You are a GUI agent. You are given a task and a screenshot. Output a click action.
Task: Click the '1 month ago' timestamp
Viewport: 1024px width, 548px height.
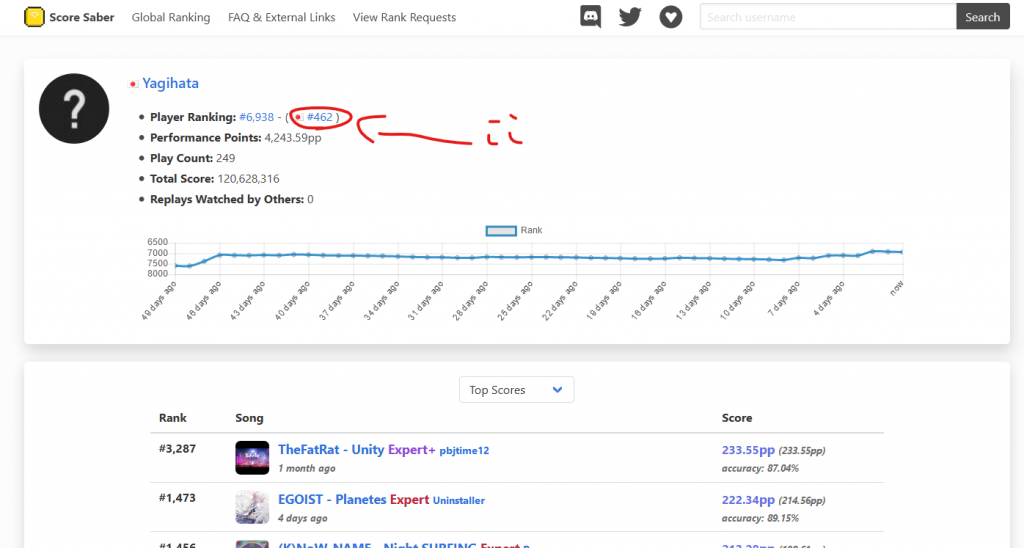tap(307, 468)
